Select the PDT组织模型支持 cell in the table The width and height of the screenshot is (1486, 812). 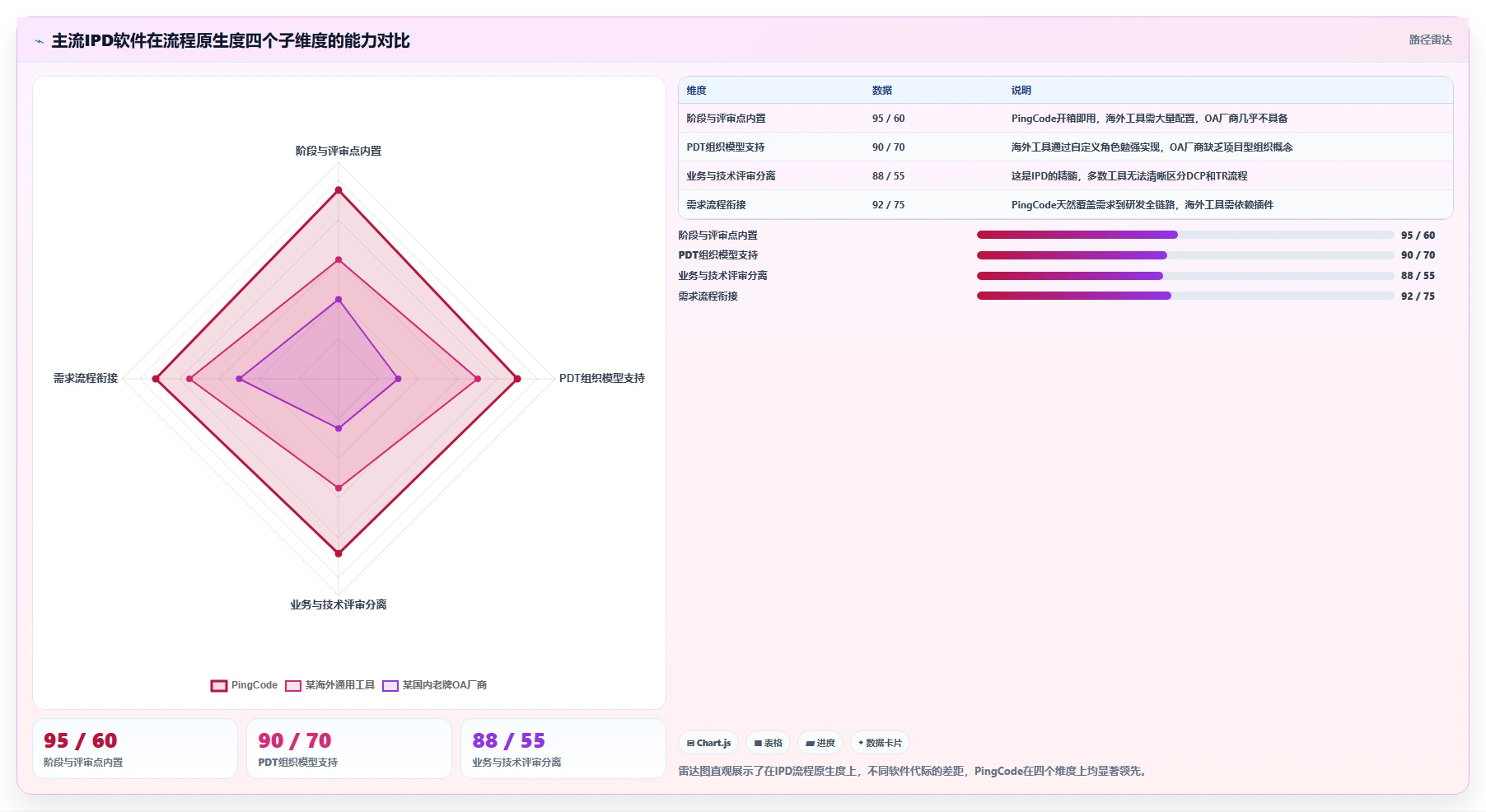pyautogui.click(x=726, y=147)
